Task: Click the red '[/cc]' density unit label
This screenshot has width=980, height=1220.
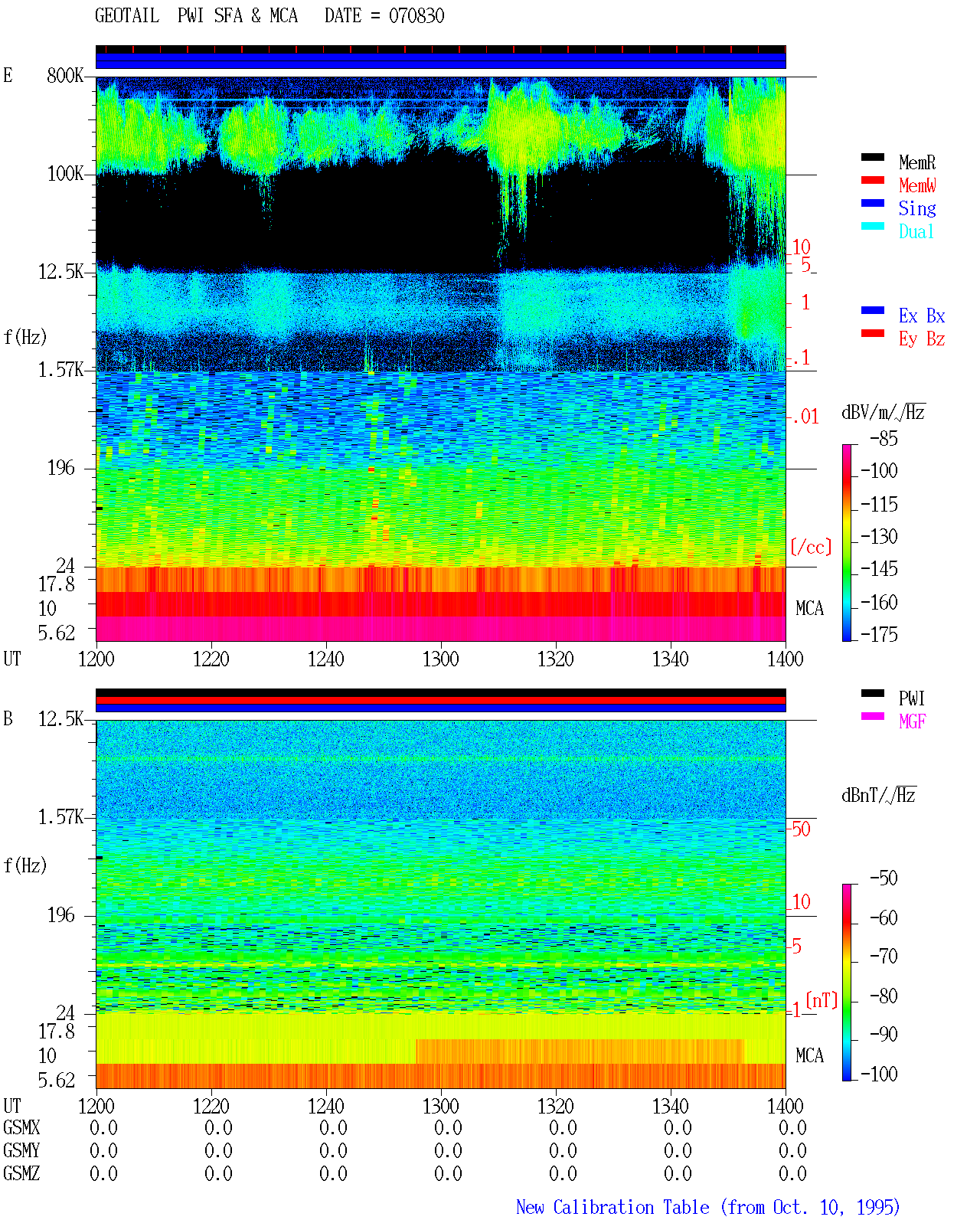Action: 811,547
